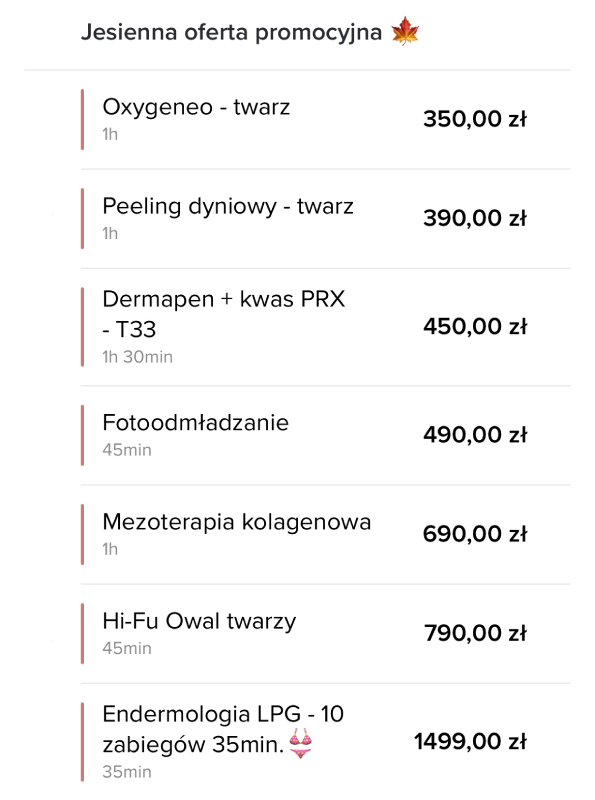The height and width of the screenshot is (800, 595).
Task: Select Mezoterapia kolagenowa treatment
Action: 325,534
